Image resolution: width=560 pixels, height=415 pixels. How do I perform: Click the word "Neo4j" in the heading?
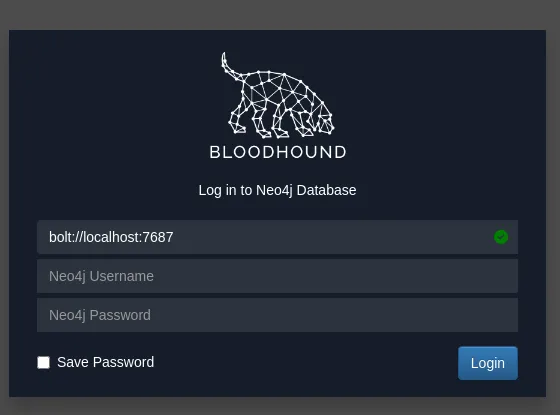274,191
